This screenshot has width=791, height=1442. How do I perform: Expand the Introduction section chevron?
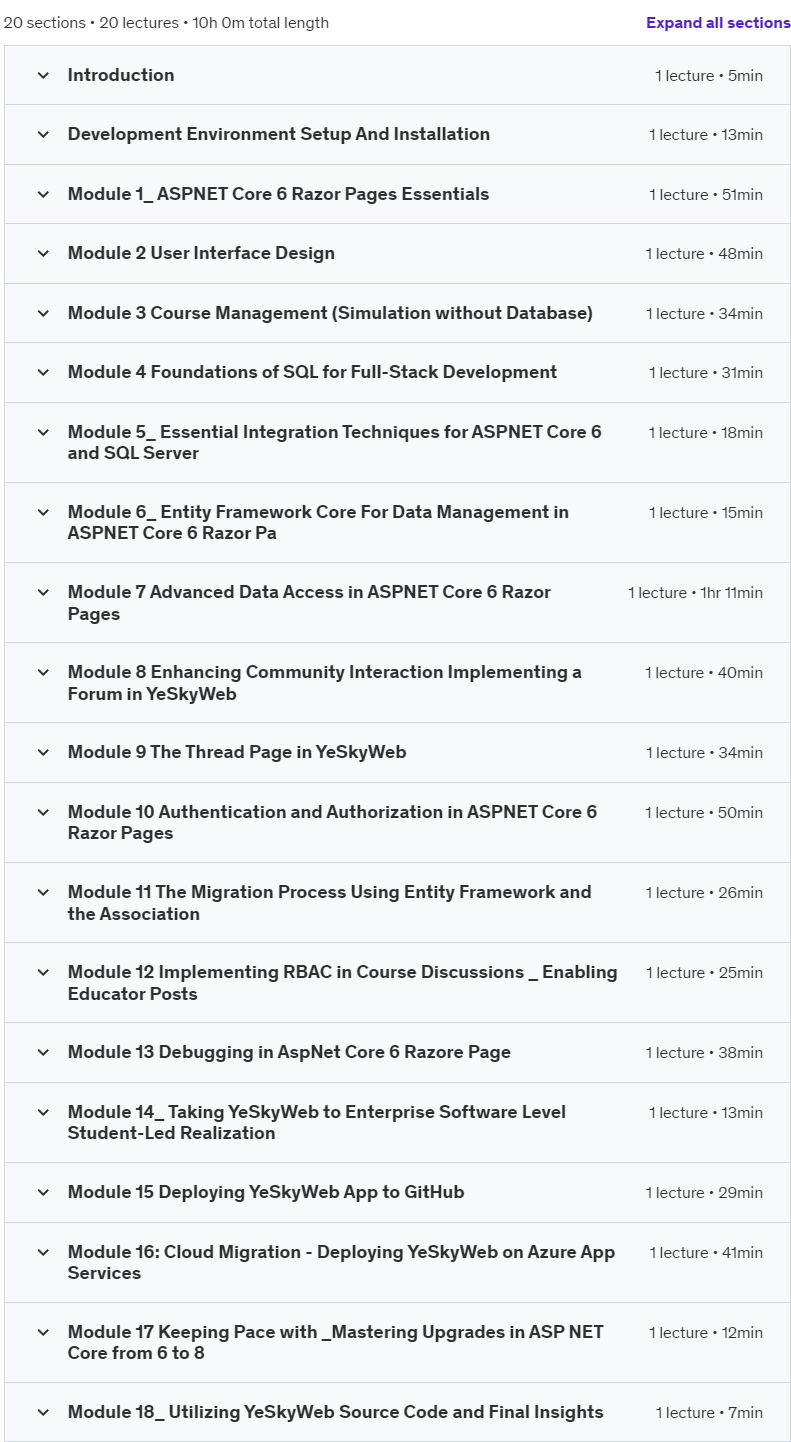tap(43, 75)
